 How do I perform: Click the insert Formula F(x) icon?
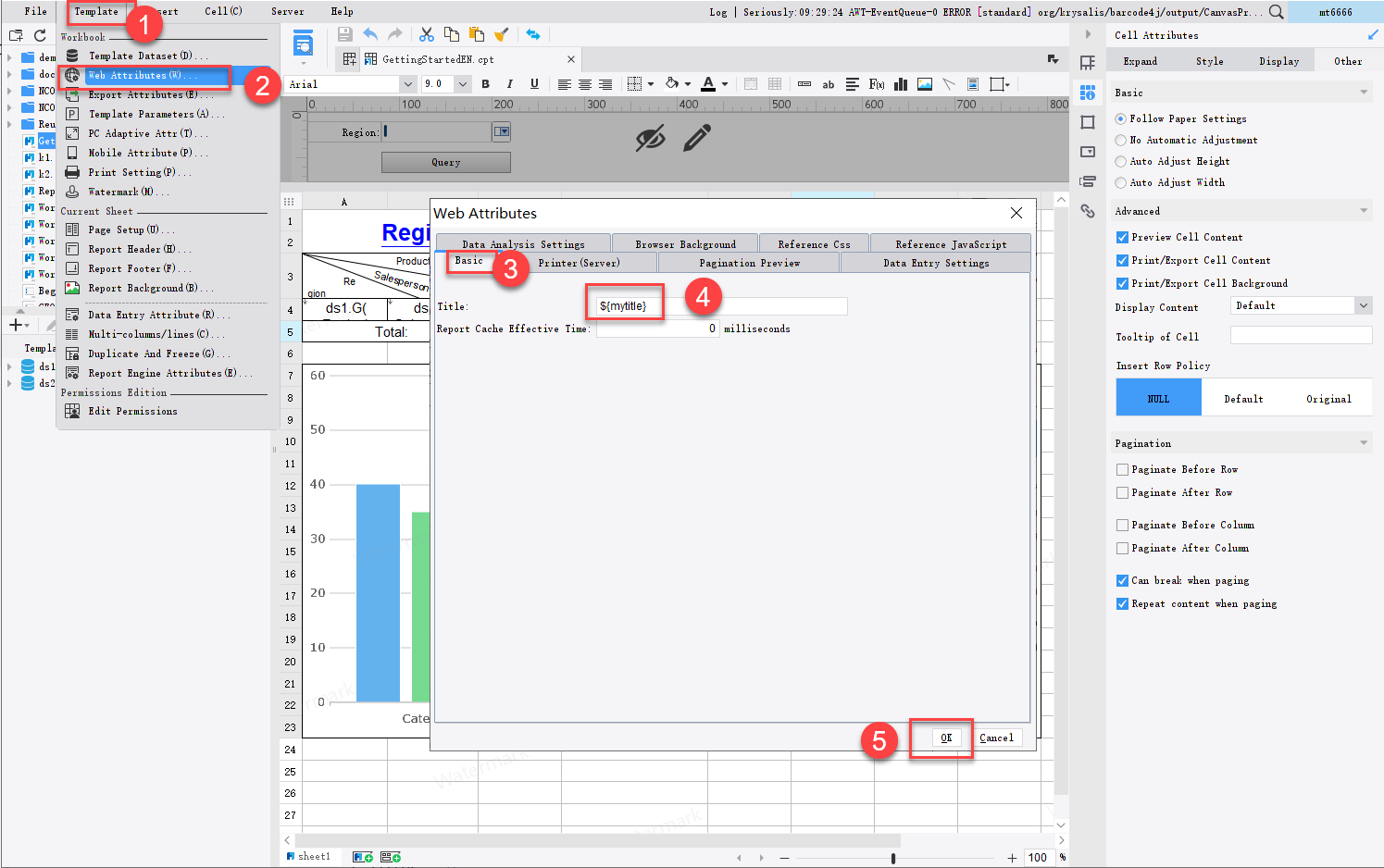(876, 84)
